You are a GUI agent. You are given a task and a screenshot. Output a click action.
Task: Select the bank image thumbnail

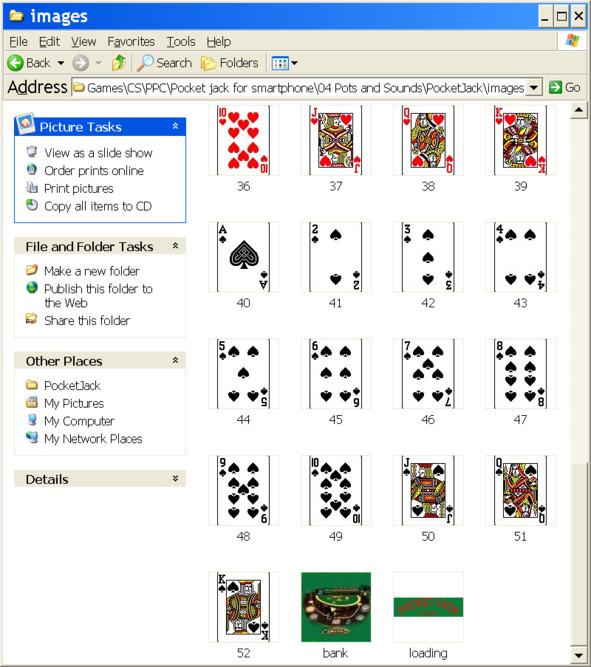336,607
